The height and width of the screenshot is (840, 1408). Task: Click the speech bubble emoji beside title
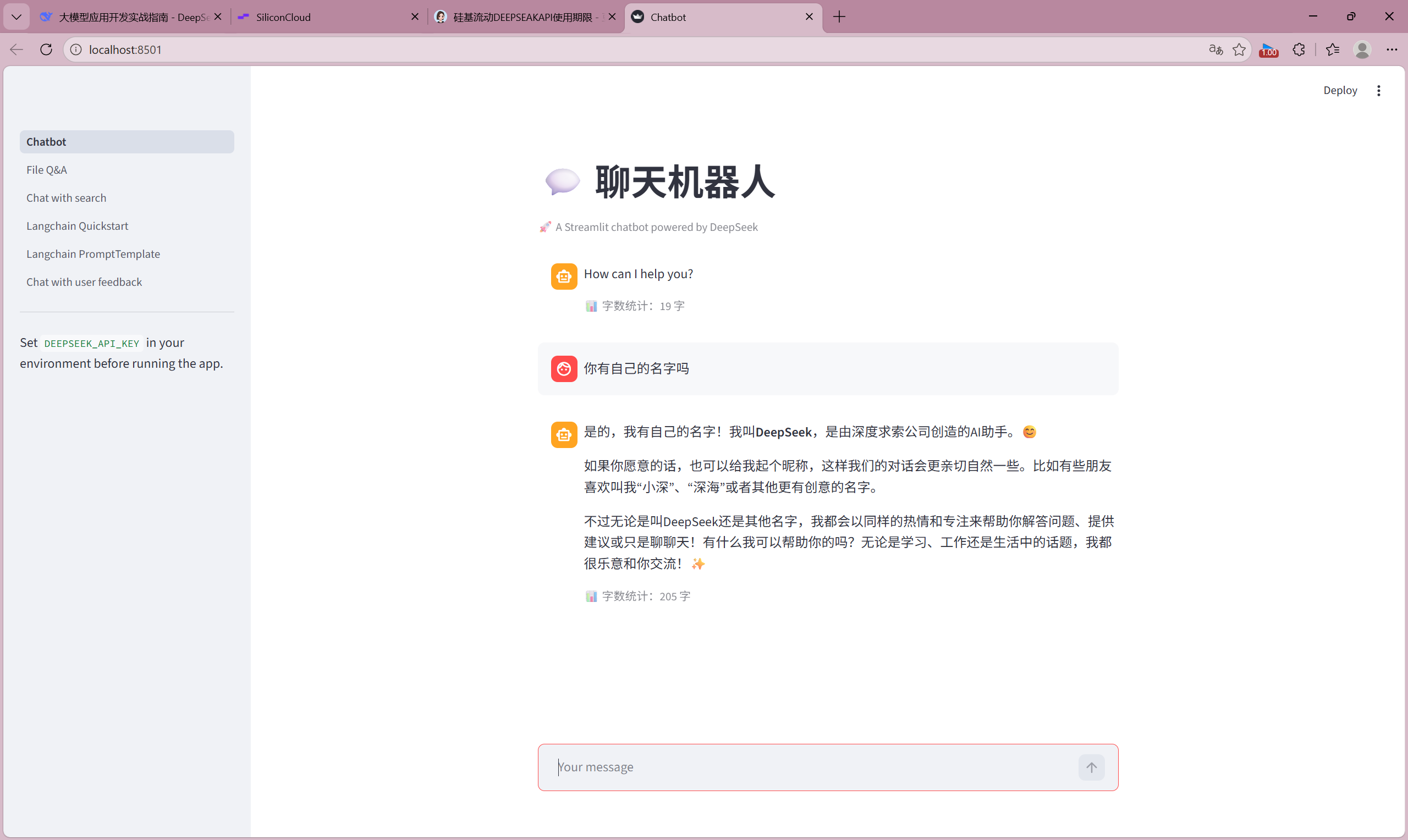coord(562,183)
